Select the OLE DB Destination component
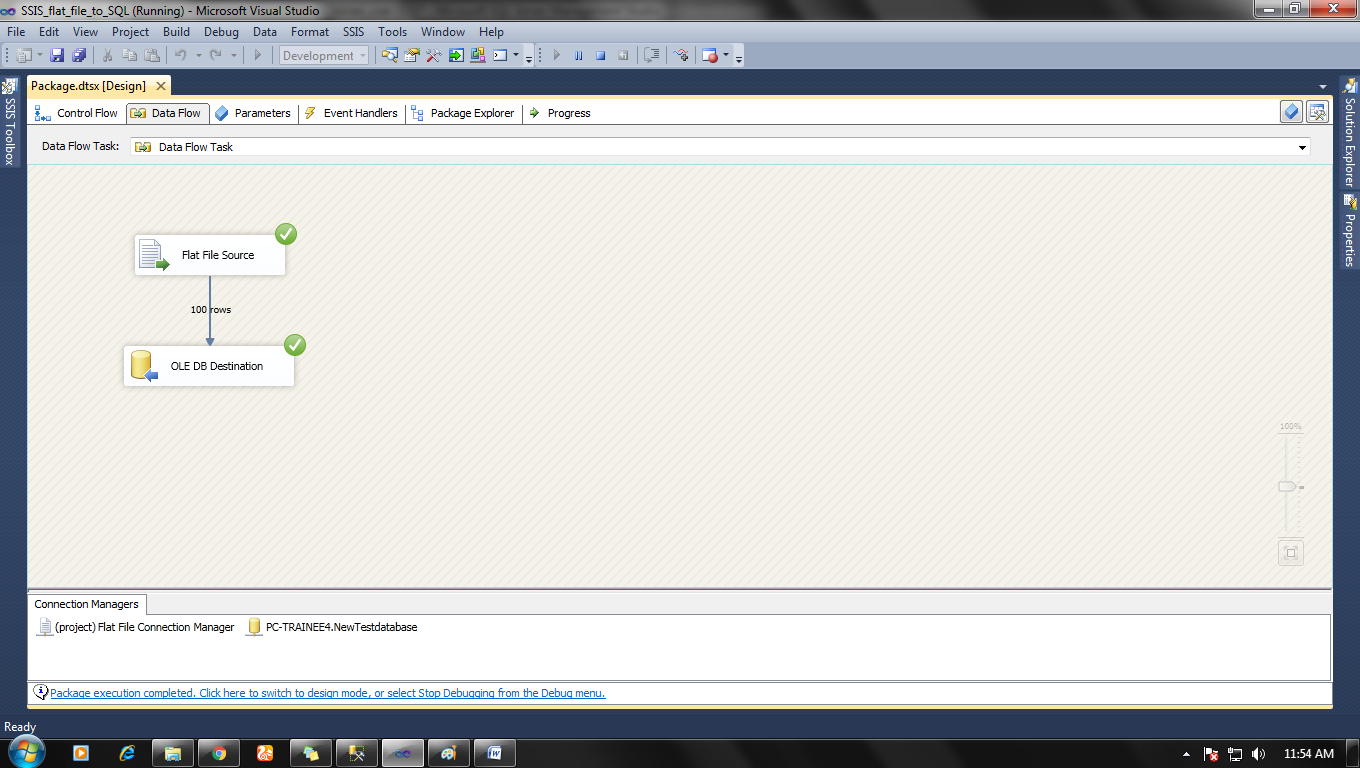This screenshot has width=1360, height=768. pyautogui.click(x=209, y=366)
